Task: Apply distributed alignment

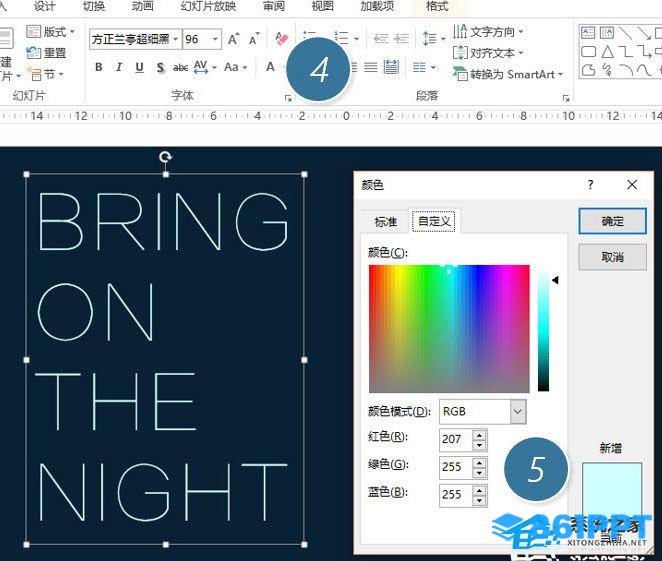Action: tap(391, 67)
